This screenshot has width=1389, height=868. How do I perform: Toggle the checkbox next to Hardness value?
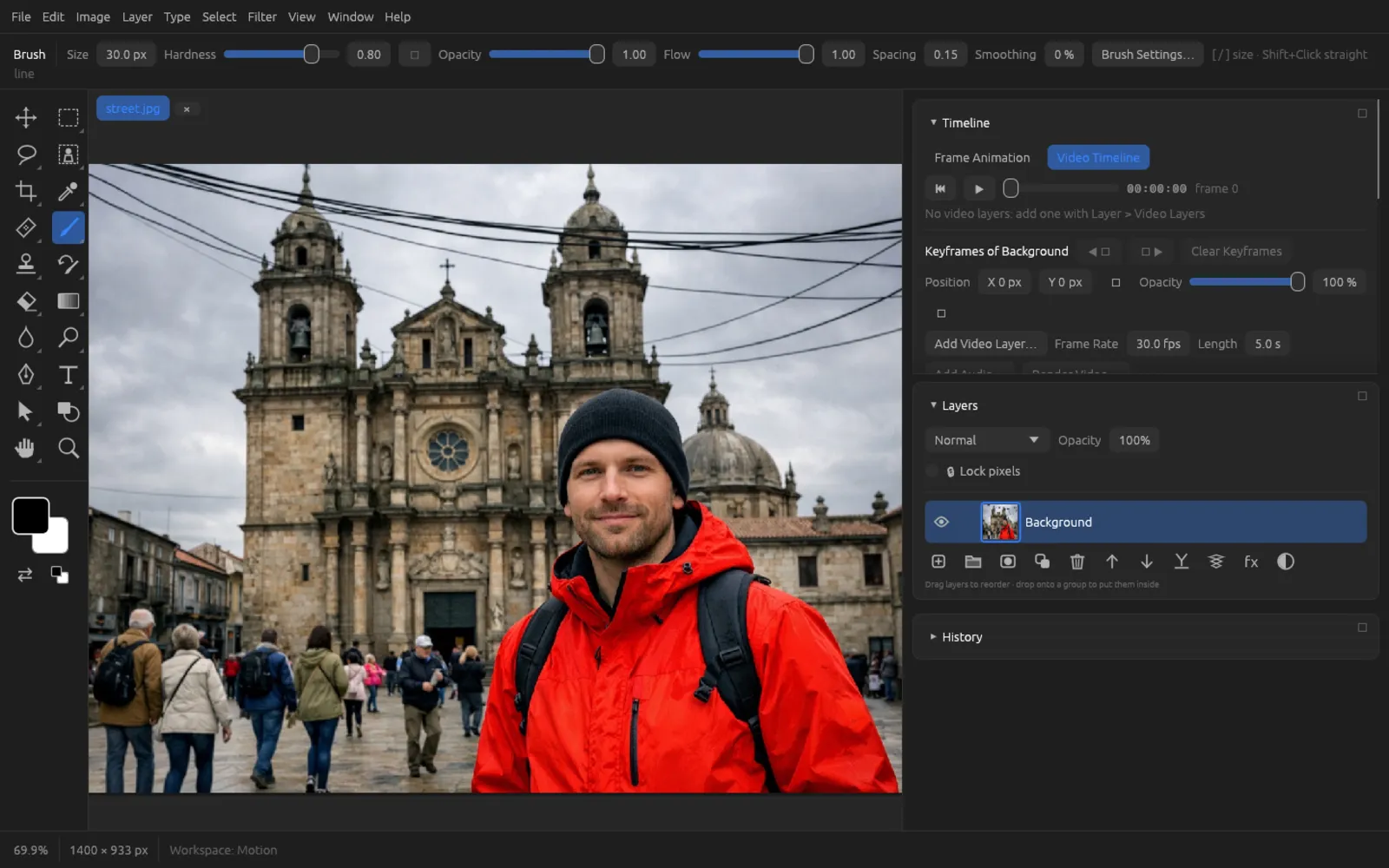(414, 55)
